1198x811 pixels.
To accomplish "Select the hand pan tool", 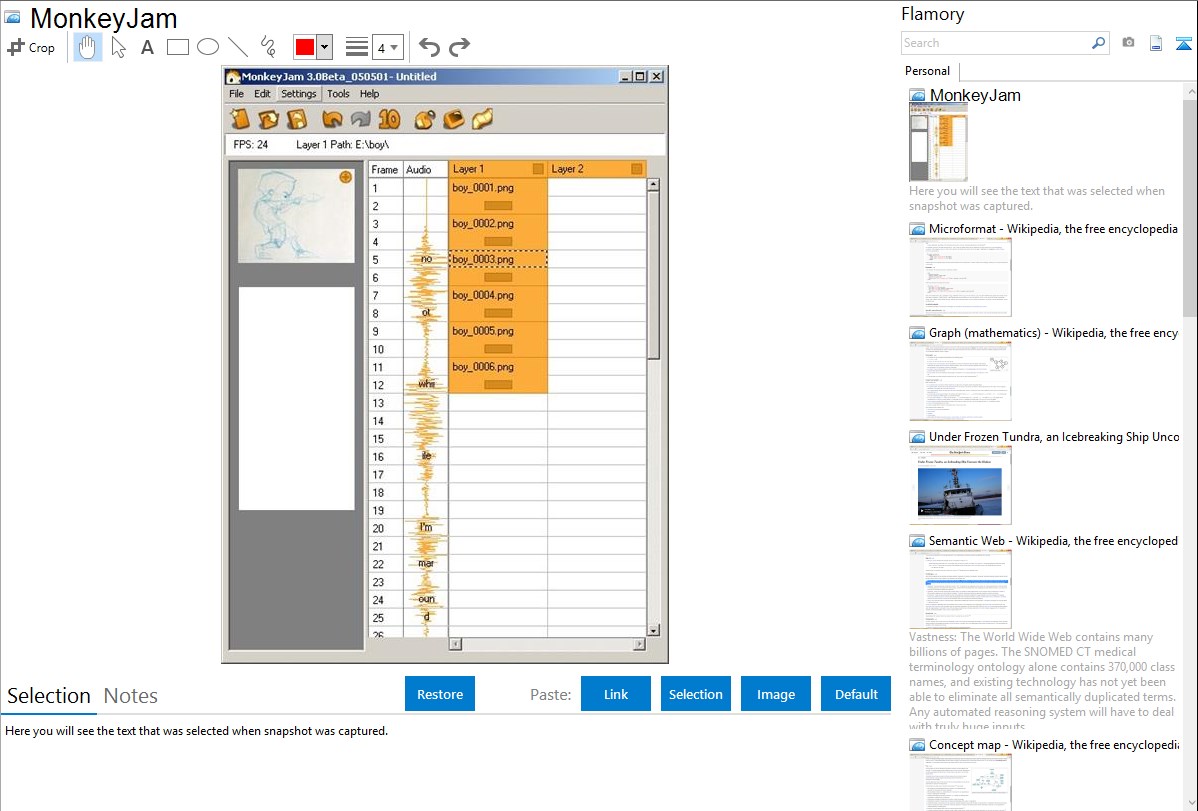I will click(87, 47).
